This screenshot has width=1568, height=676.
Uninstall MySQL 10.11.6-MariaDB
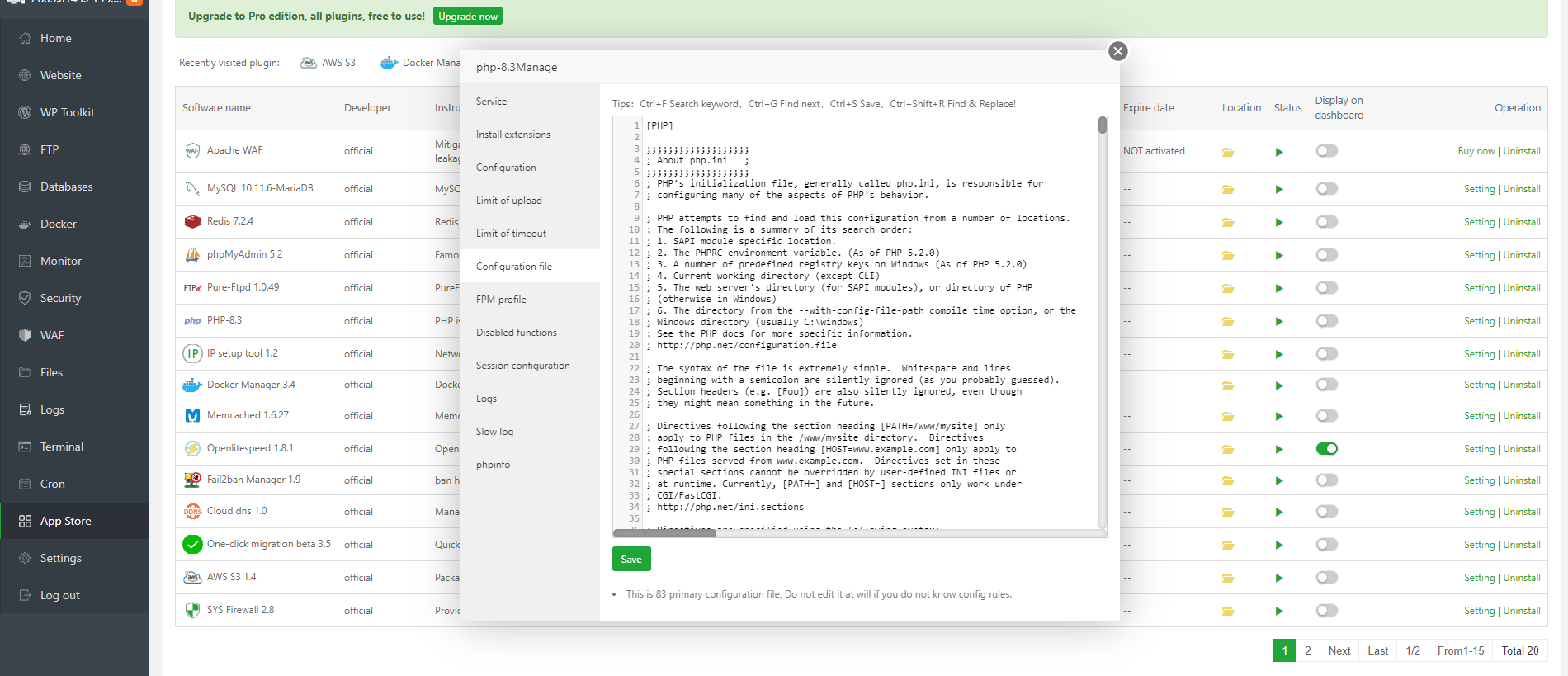[1522, 189]
